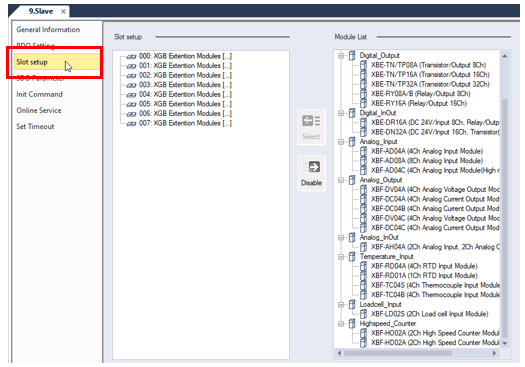Click slot 000 XGB Extention Modules icon

pyautogui.click(x=131, y=57)
